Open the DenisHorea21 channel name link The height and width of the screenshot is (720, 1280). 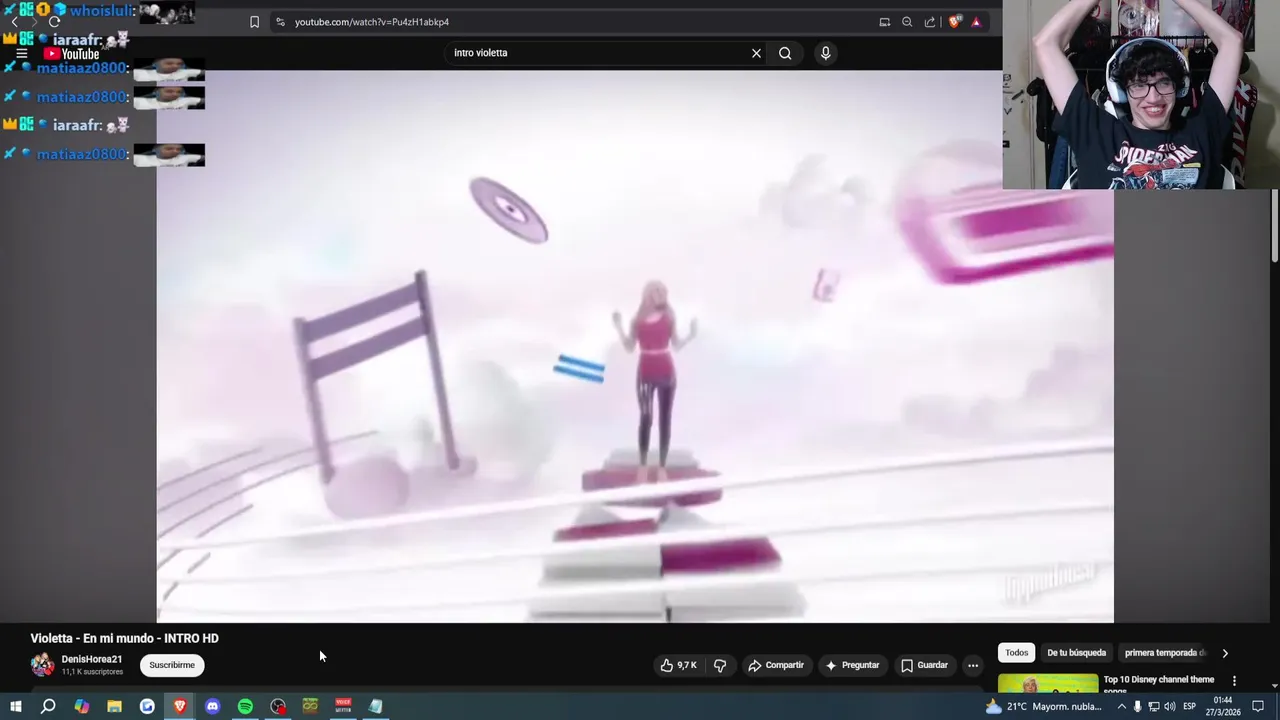pyautogui.click(x=92, y=659)
